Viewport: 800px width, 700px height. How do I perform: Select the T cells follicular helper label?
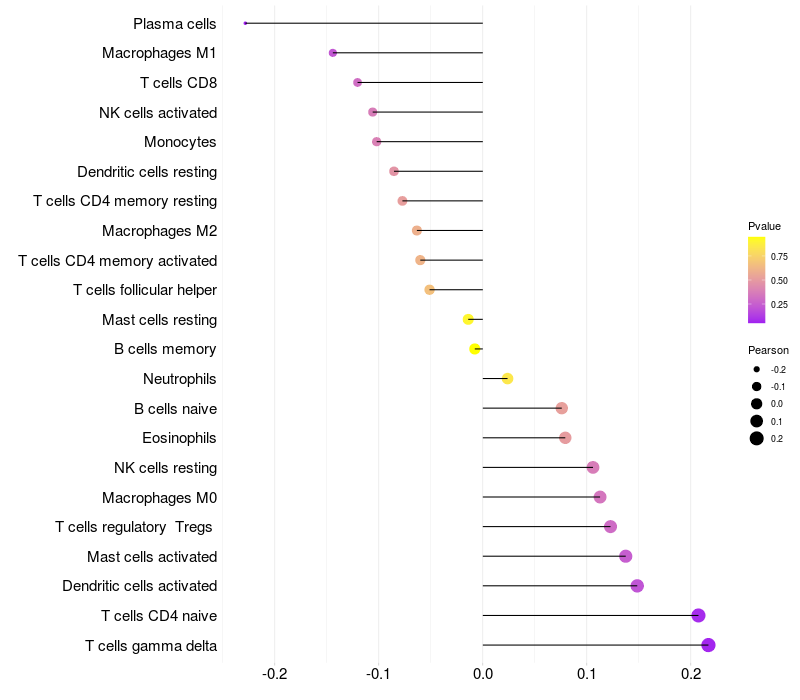(x=145, y=290)
